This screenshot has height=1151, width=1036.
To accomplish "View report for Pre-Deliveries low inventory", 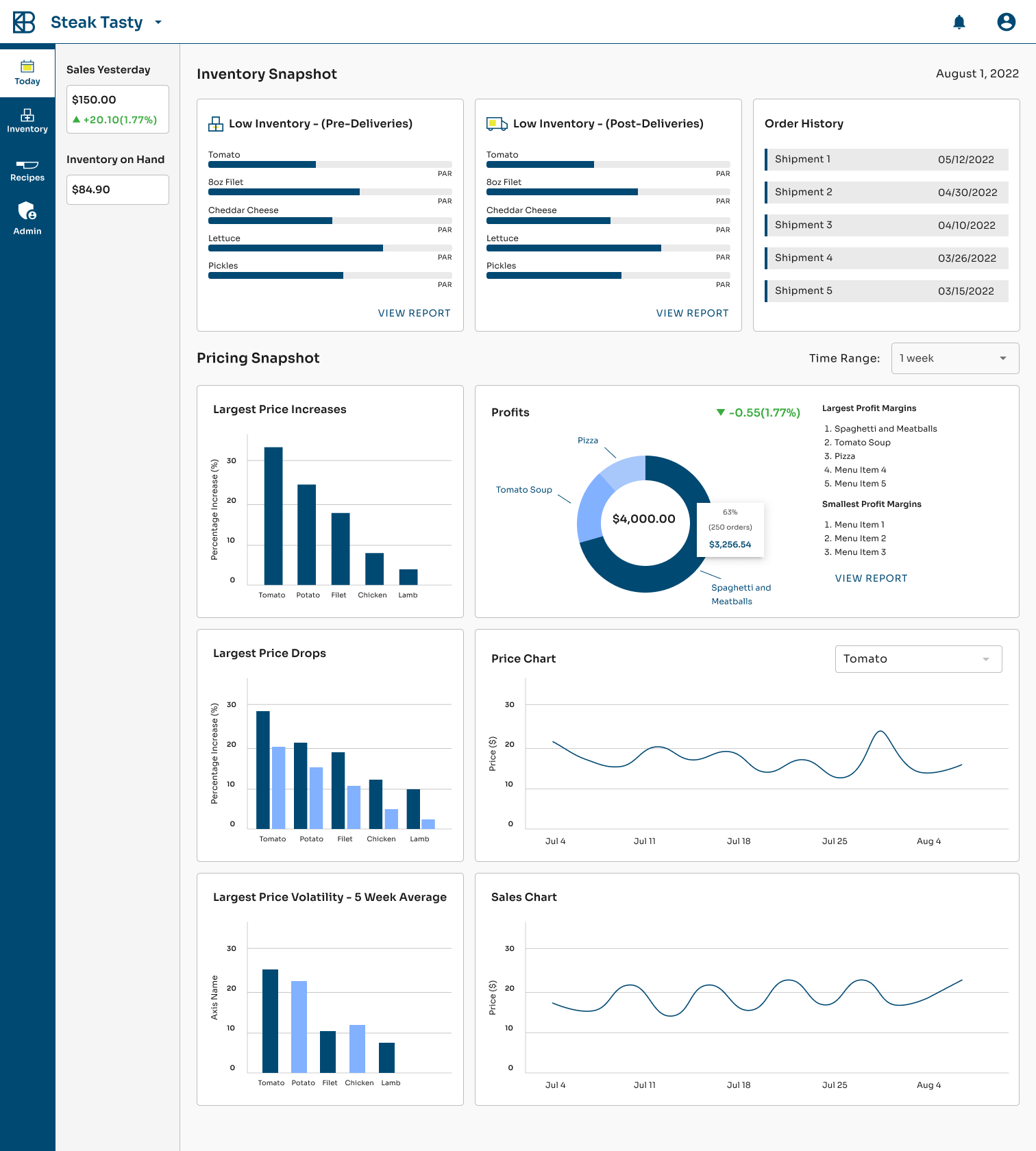I will (414, 313).
